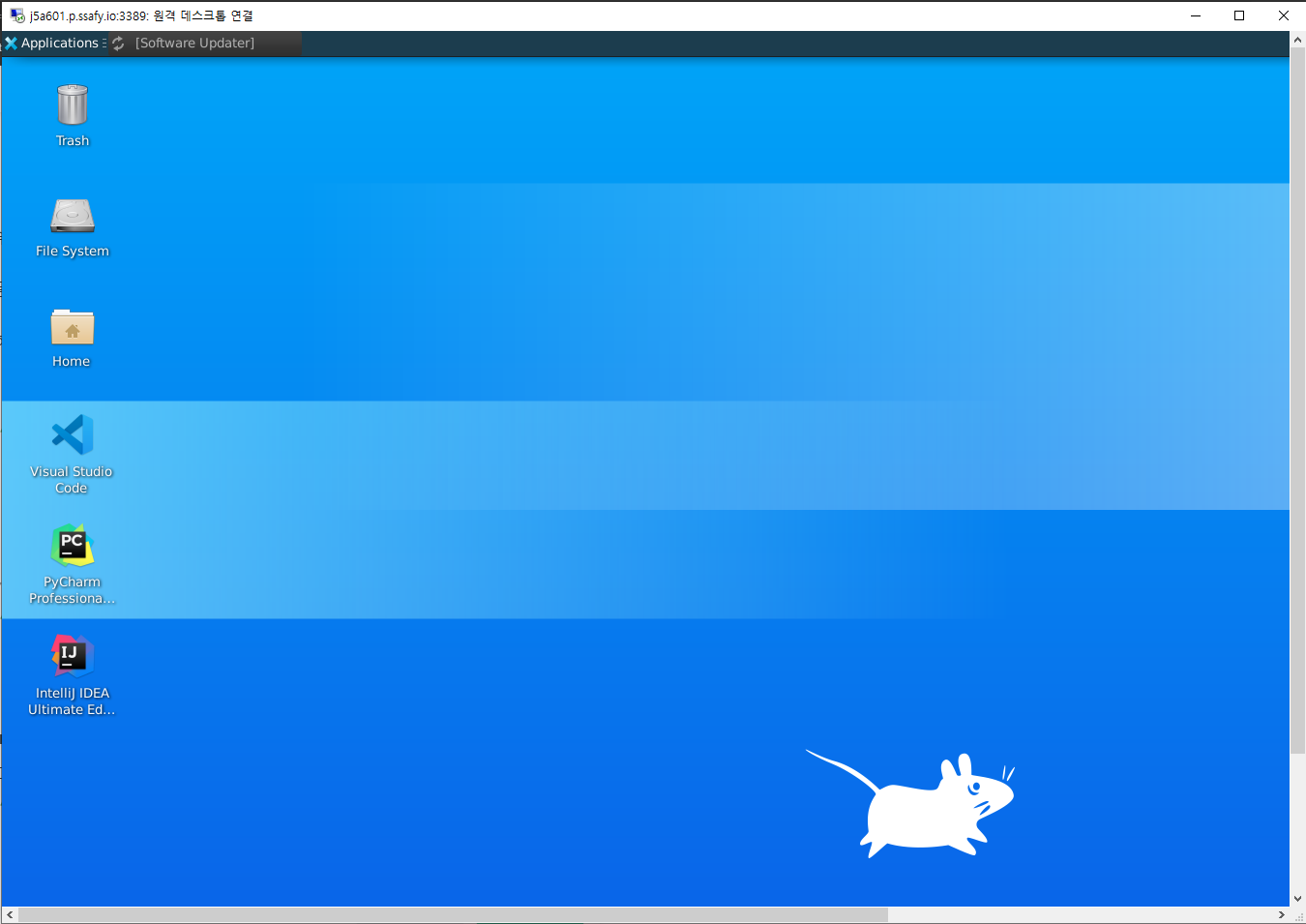
Task: Select the Trash desktop icon
Action: point(73,104)
